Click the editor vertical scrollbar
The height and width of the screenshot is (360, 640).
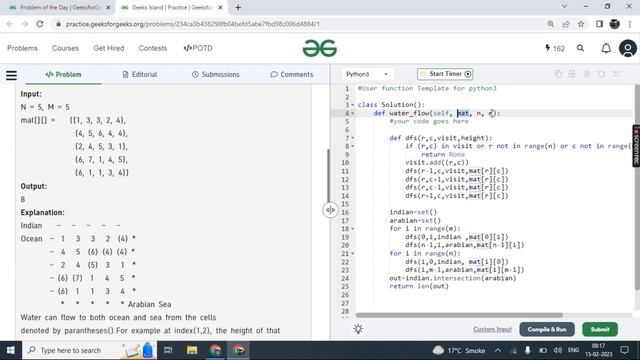point(637,188)
